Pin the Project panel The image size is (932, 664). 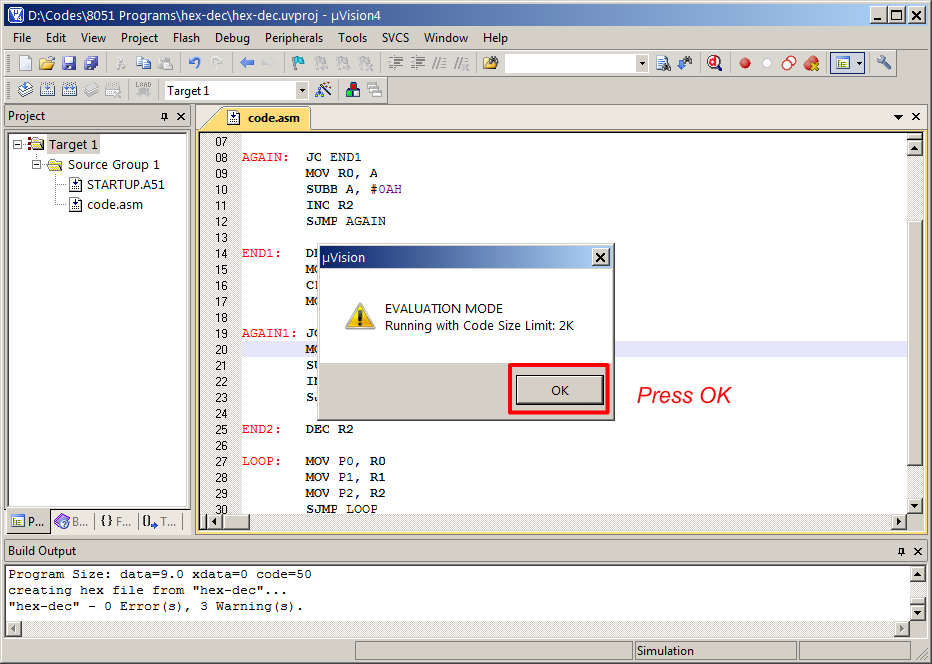tap(165, 117)
